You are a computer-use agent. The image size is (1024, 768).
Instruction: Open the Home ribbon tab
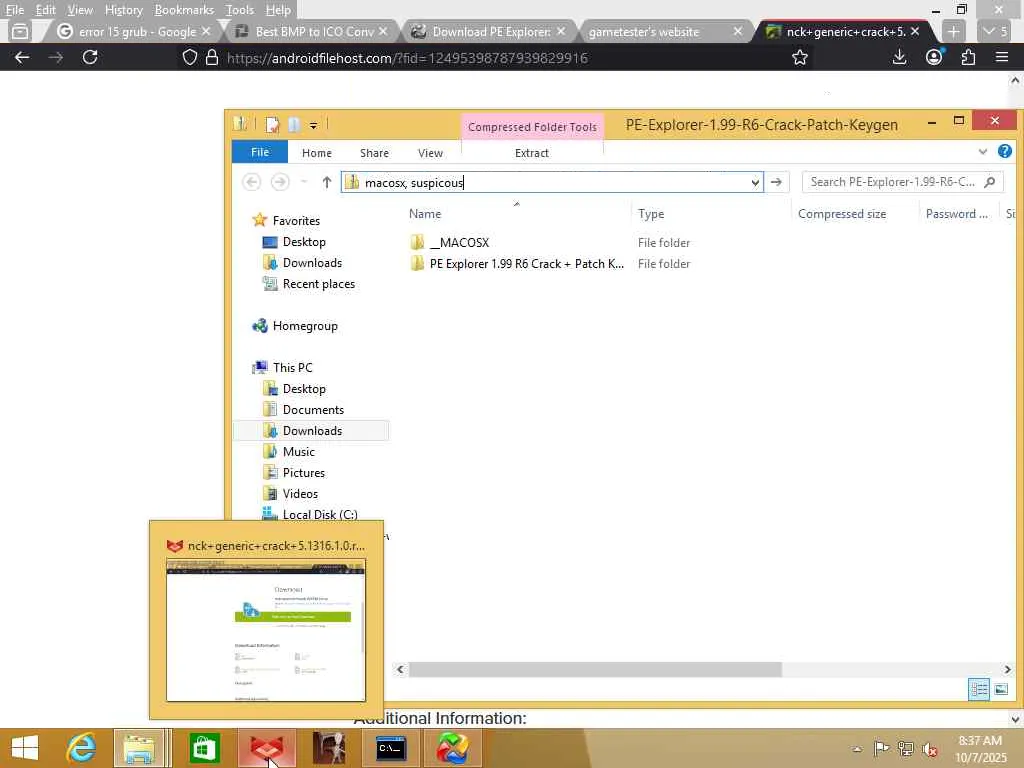[x=317, y=153]
